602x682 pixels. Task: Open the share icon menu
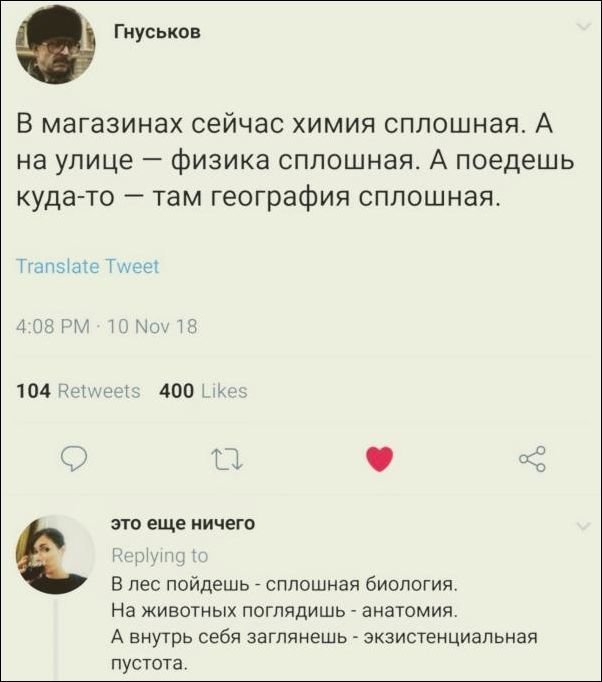(x=532, y=459)
